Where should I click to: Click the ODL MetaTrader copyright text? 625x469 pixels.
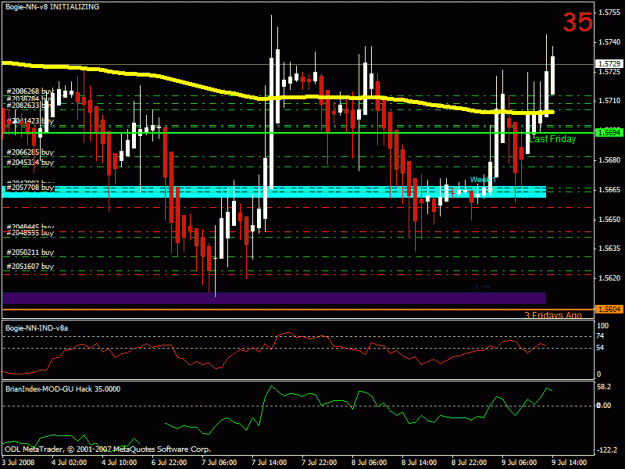click(x=108, y=449)
